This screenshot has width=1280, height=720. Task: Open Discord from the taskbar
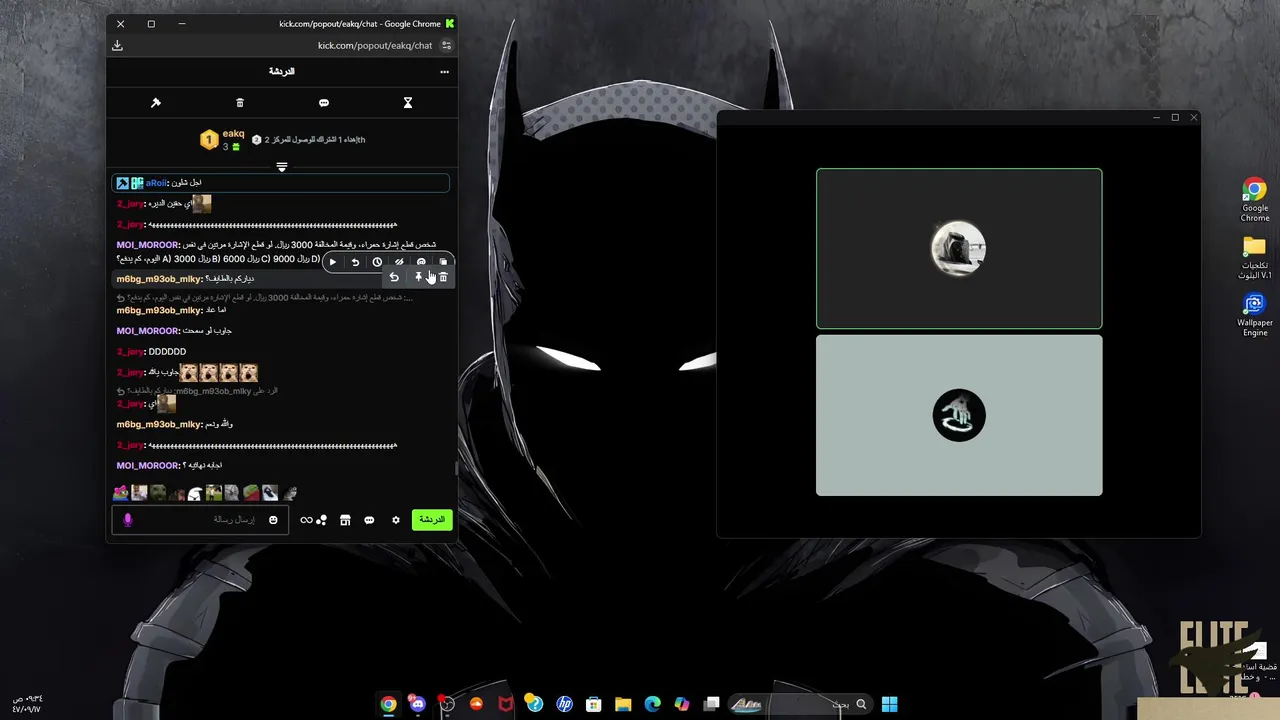pyautogui.click(x=417, y=704)
